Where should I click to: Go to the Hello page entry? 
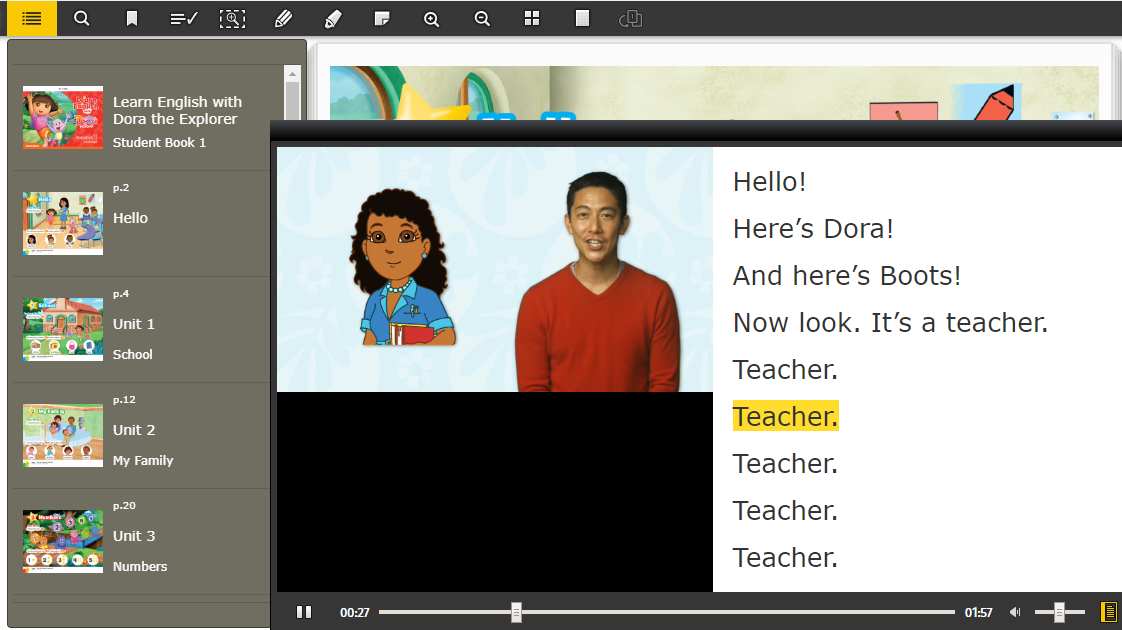coord(142,224)
